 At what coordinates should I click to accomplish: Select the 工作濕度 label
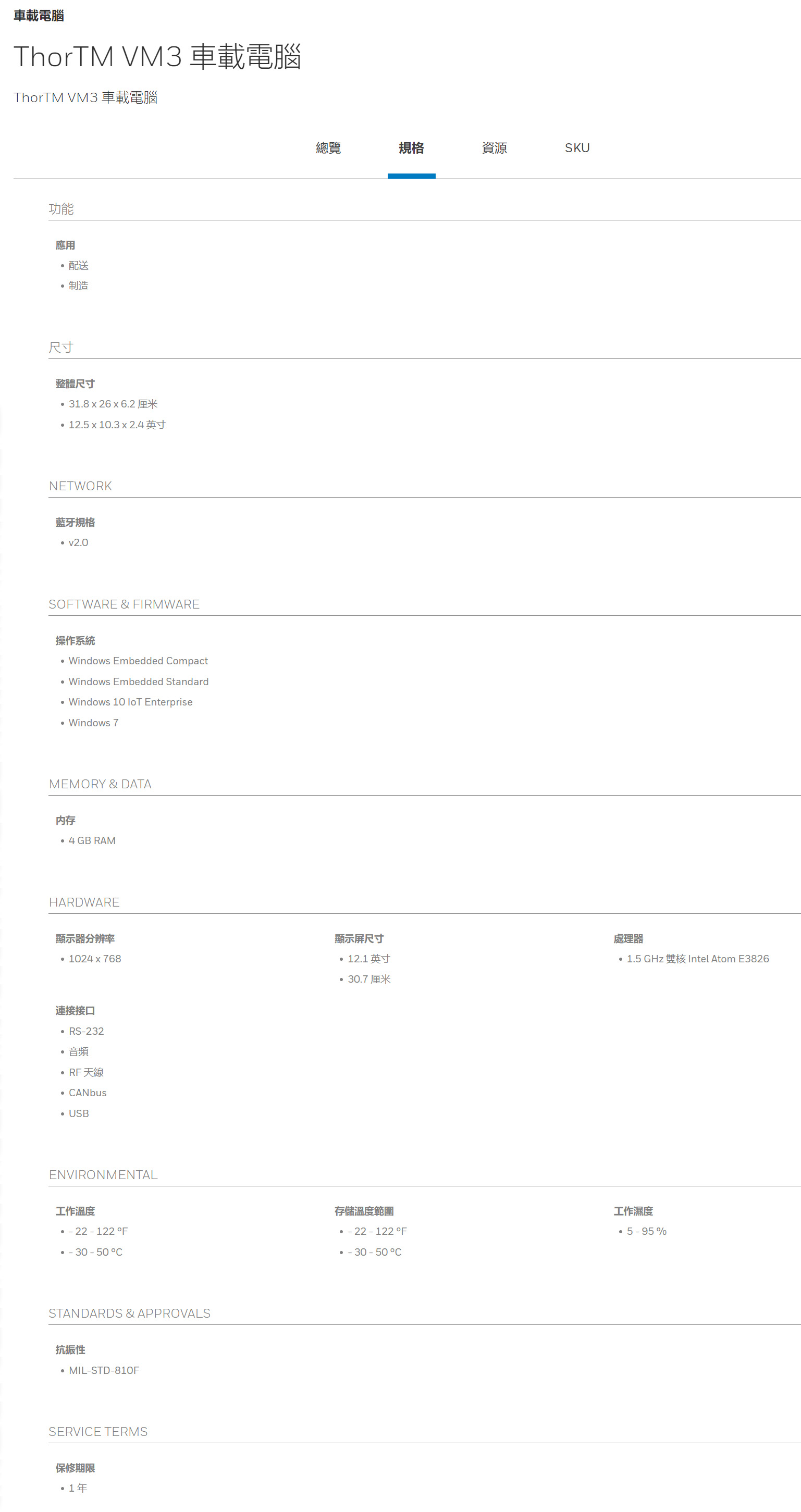[x=633, y=1211]
